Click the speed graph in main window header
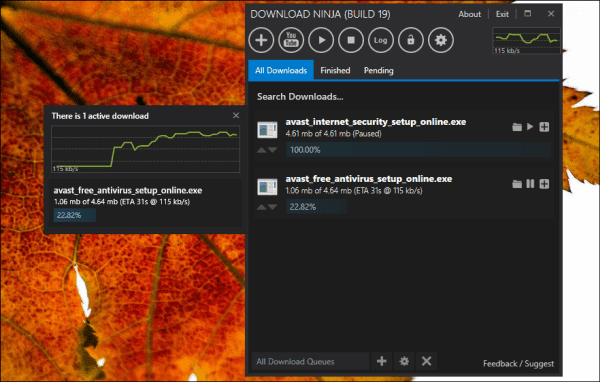Screen dimensions: 600x382 tap(527, 41)
